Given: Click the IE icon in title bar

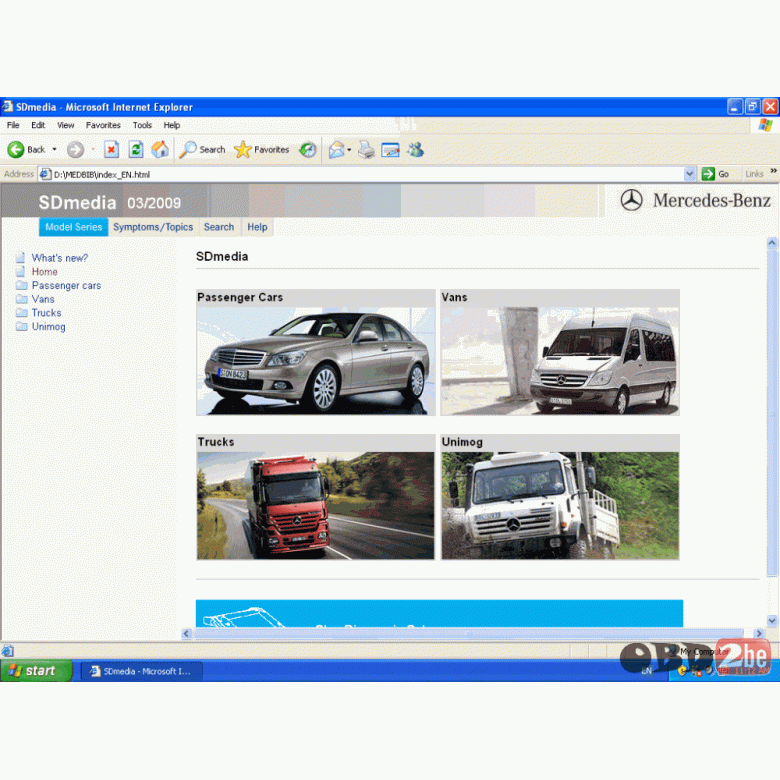Looking at the screenshot, I should pyautogui.click(x=7, y=106).
